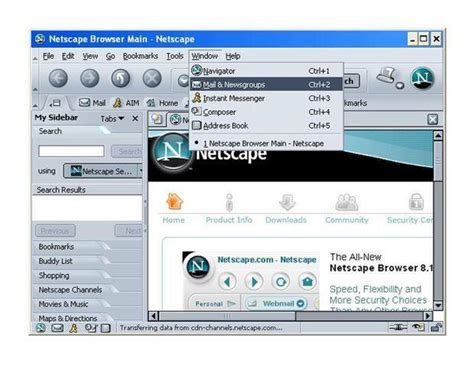474x366 pixels.
Task: Click the Next results button
Action: [129, 231]
